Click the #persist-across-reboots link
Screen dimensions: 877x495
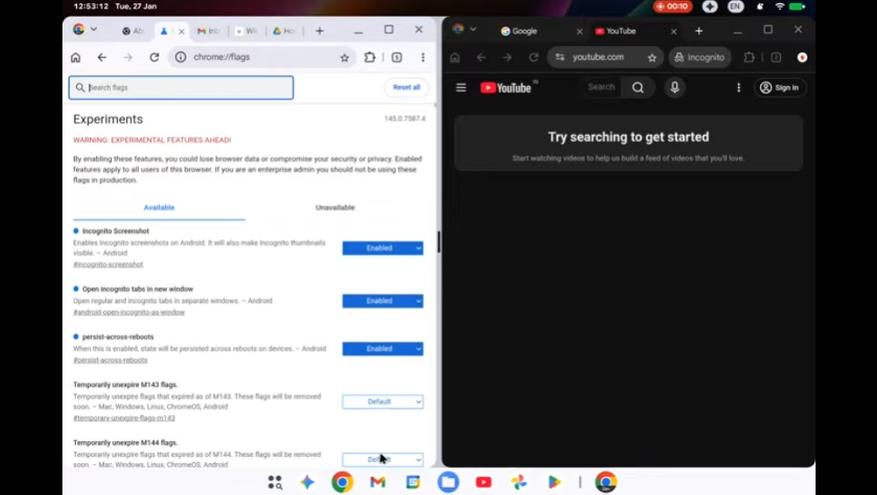pos(110,360)
